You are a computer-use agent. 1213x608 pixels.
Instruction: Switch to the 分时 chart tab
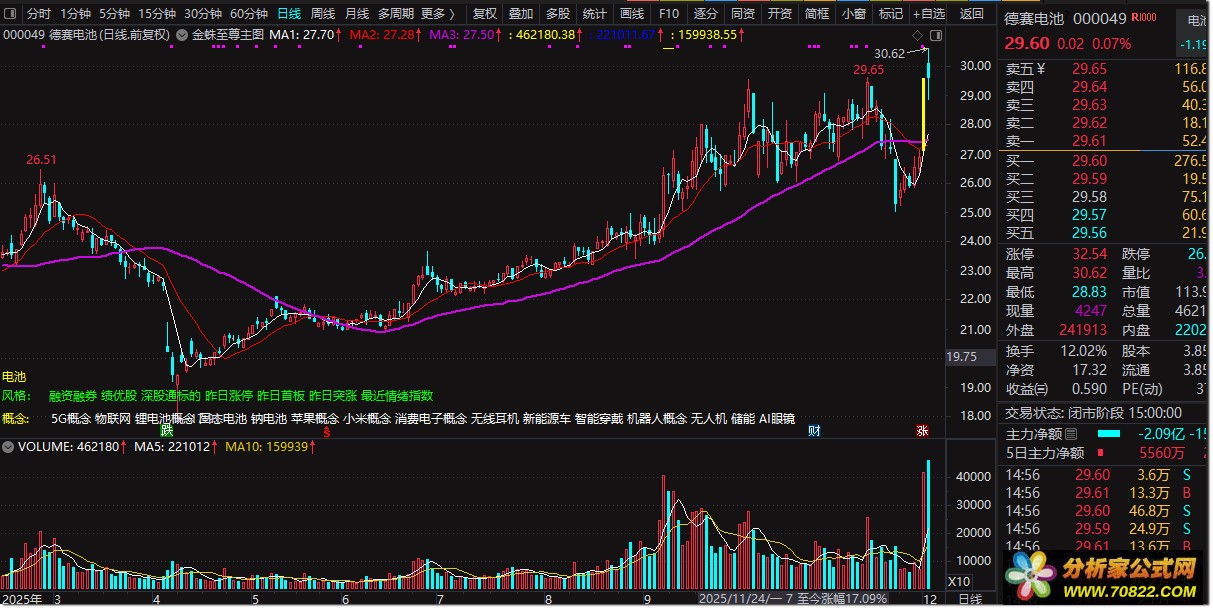38,14
